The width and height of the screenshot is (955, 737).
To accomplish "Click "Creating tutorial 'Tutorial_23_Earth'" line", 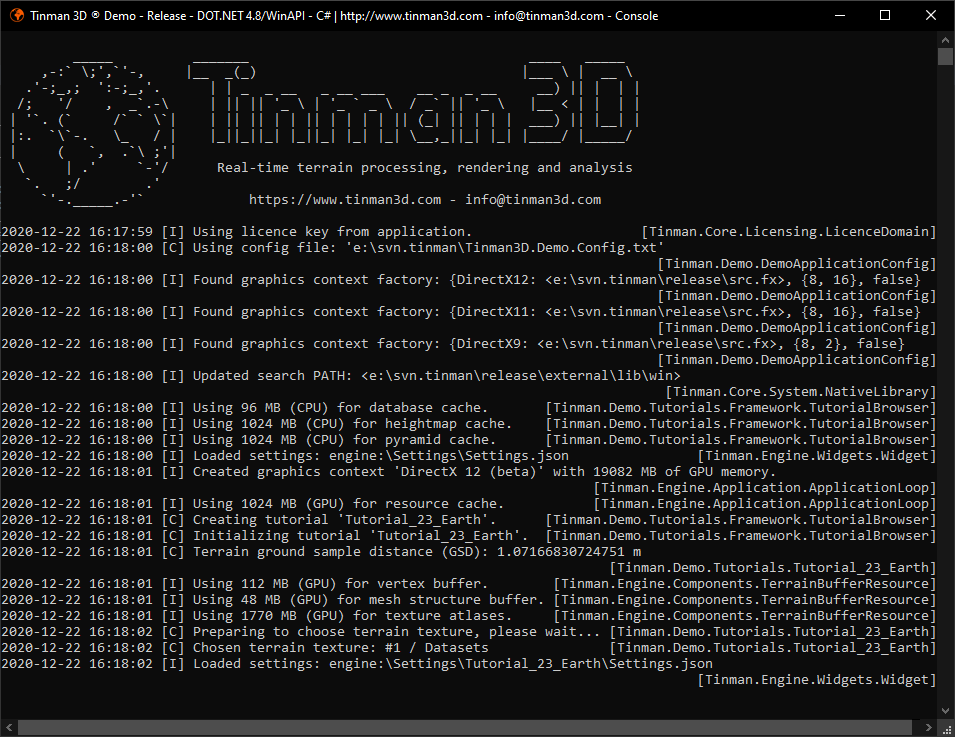I will click(344, 520).
